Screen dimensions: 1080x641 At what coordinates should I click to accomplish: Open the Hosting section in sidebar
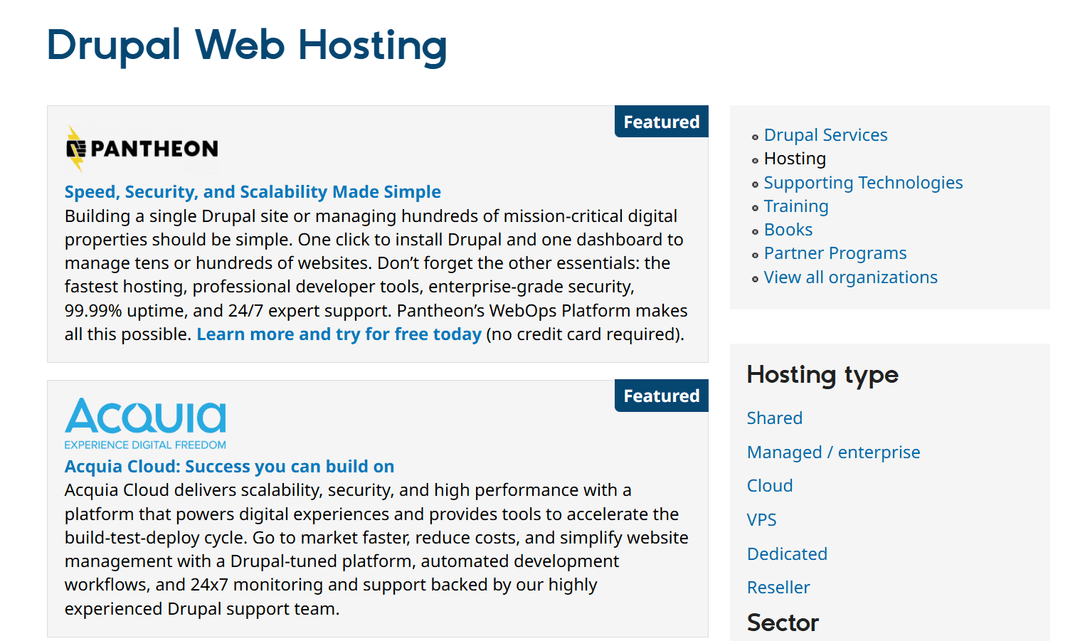(x=794, y=158)
